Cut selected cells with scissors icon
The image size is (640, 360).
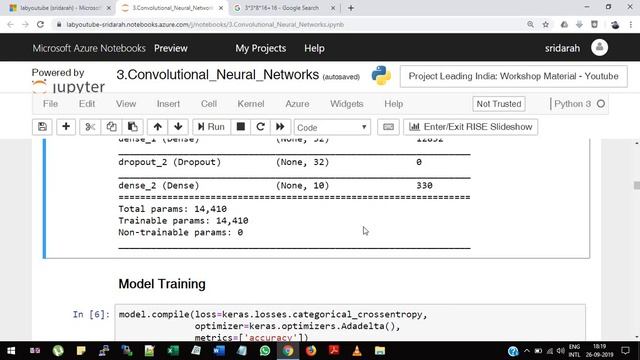click(90, 127)
